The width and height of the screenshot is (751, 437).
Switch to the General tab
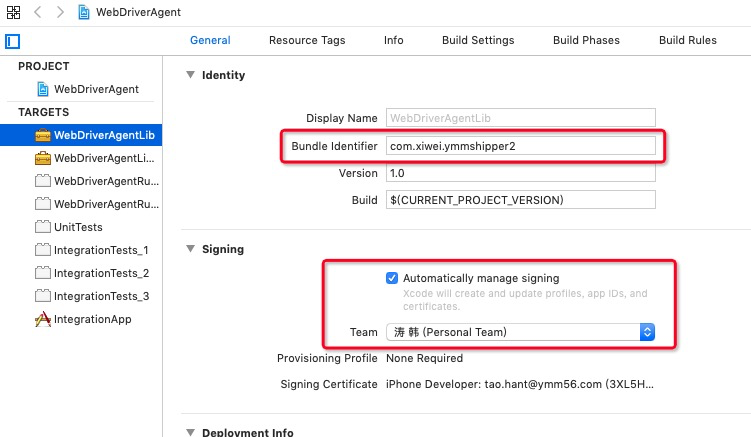(210, 40)
